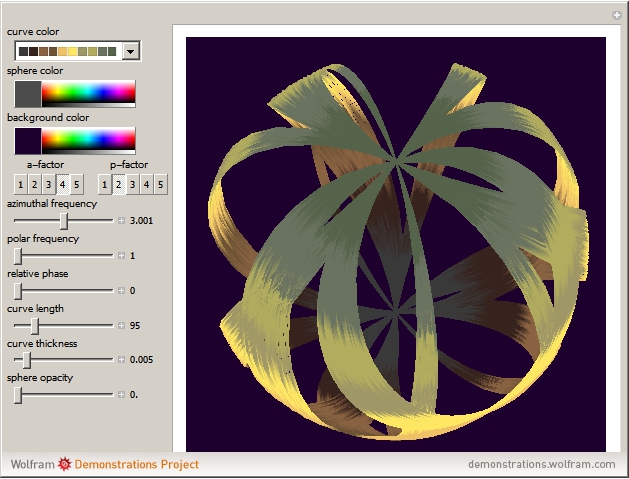
Task: Pick a hue in background color spectrum
Action: click(89, 141)
